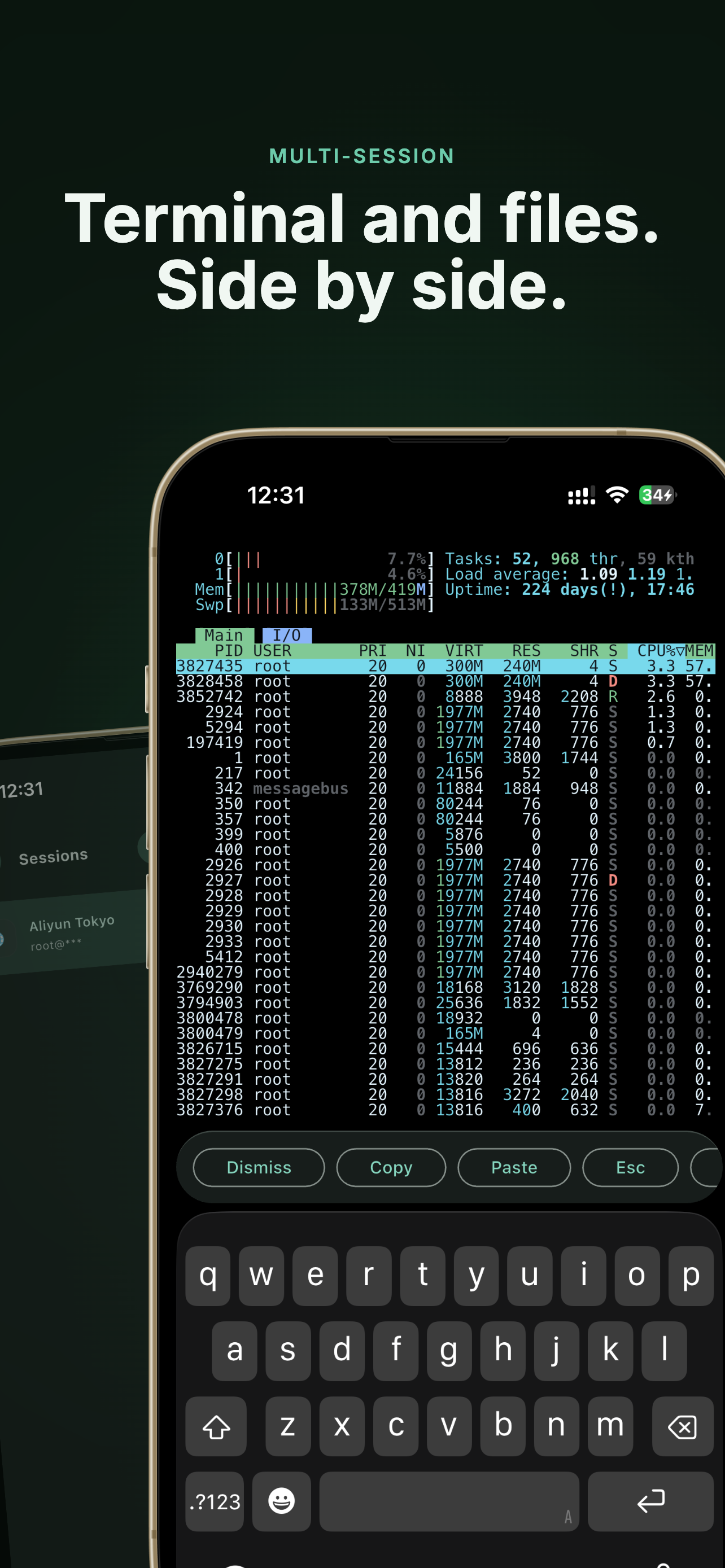
Task: Tap the backspace delete key icon
Action: [x=683, y=1426]
